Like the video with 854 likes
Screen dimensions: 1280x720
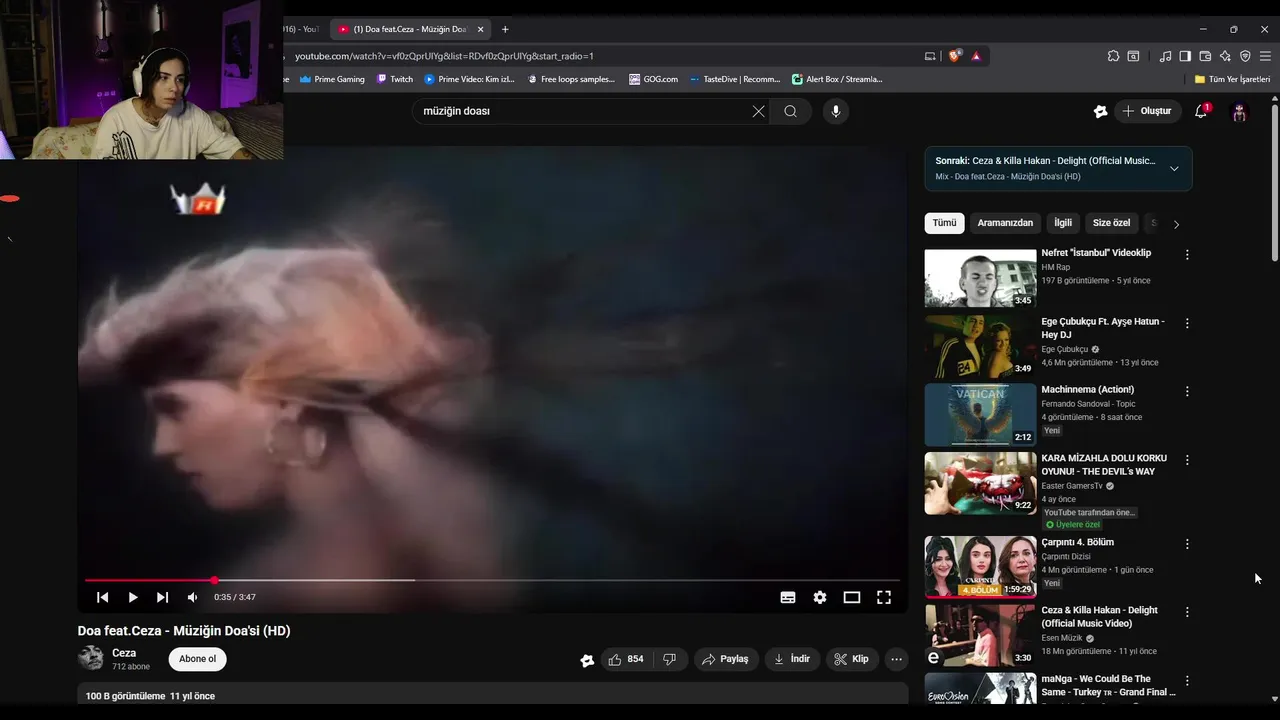click(626, 659)
